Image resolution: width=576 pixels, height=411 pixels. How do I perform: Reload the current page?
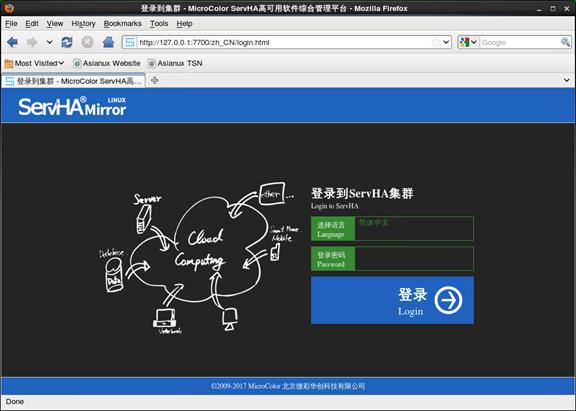pos(67,42)
